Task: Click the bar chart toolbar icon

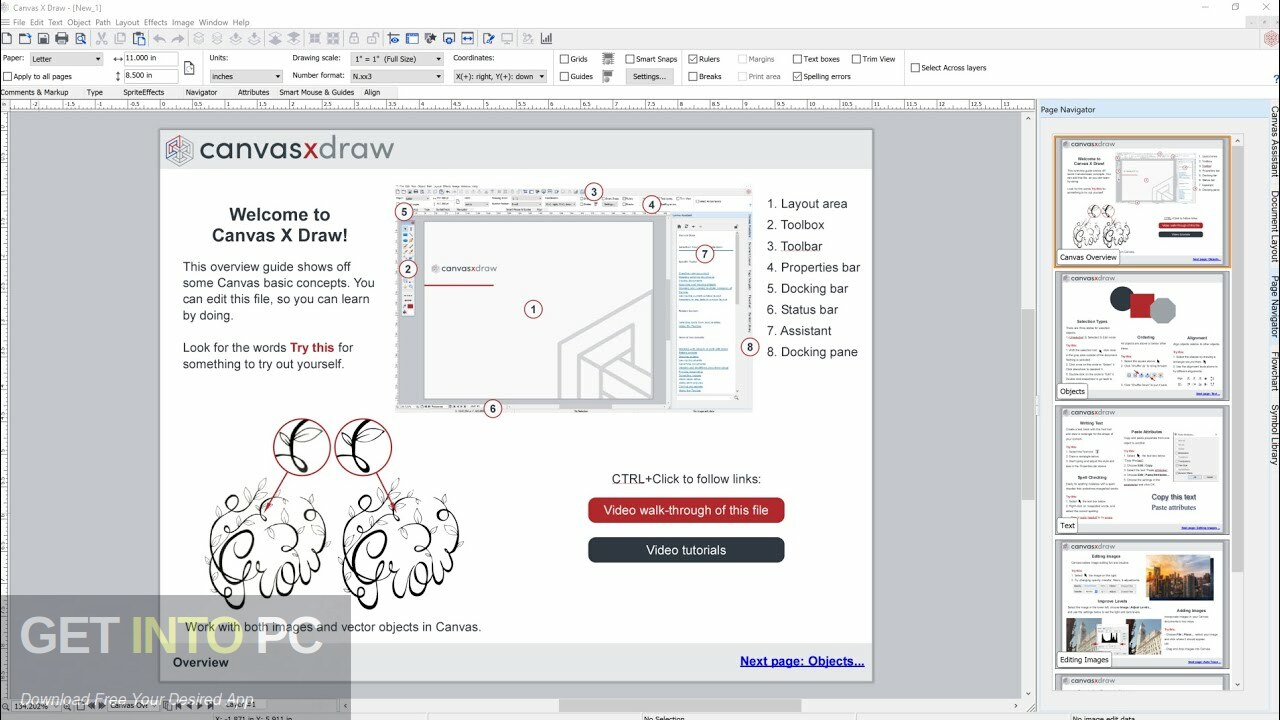Action: [547, 39]
